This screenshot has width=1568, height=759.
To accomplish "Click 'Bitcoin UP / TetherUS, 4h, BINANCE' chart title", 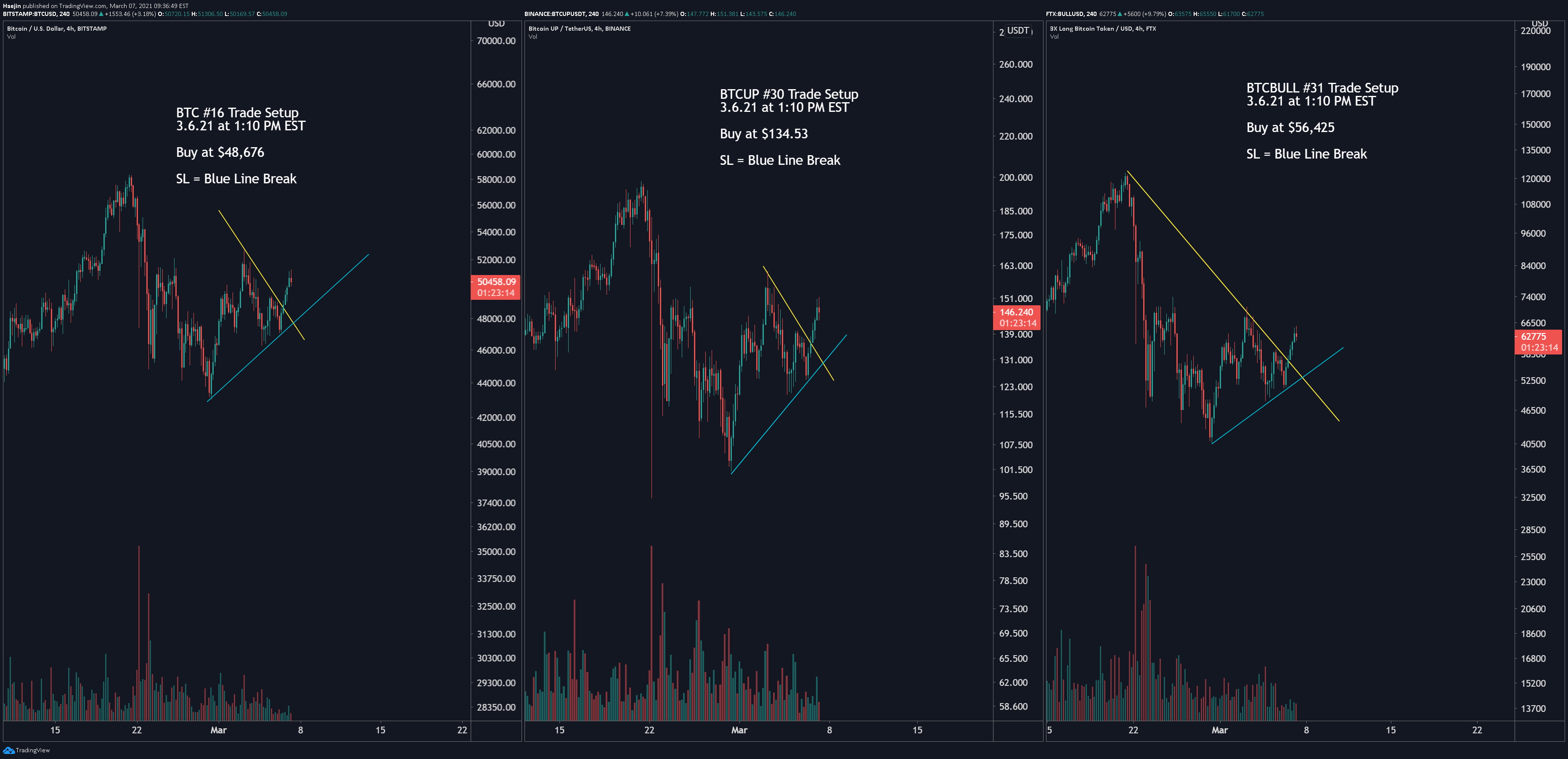I will [x=580, y=29].
